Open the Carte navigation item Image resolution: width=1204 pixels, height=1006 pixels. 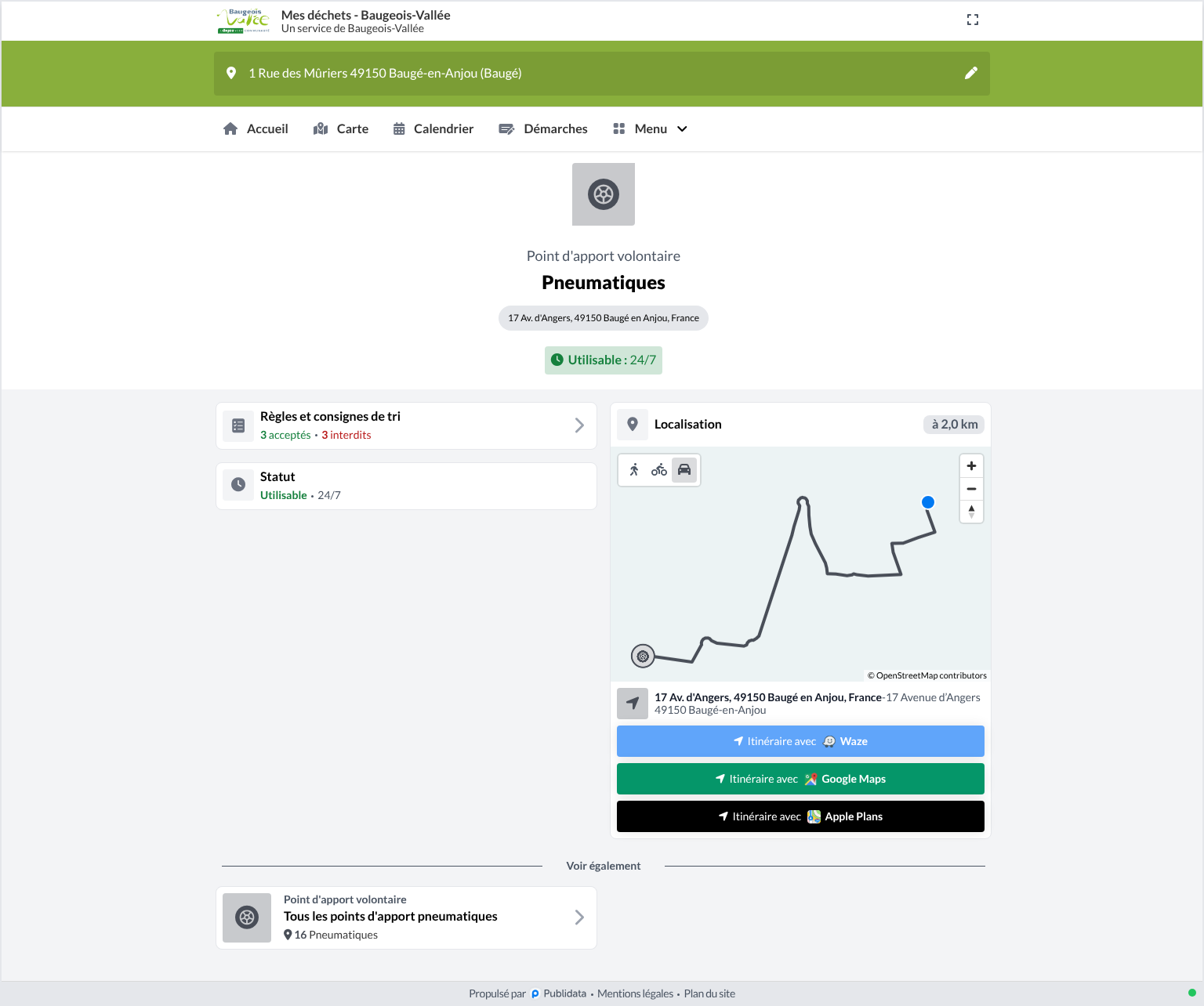341,128
